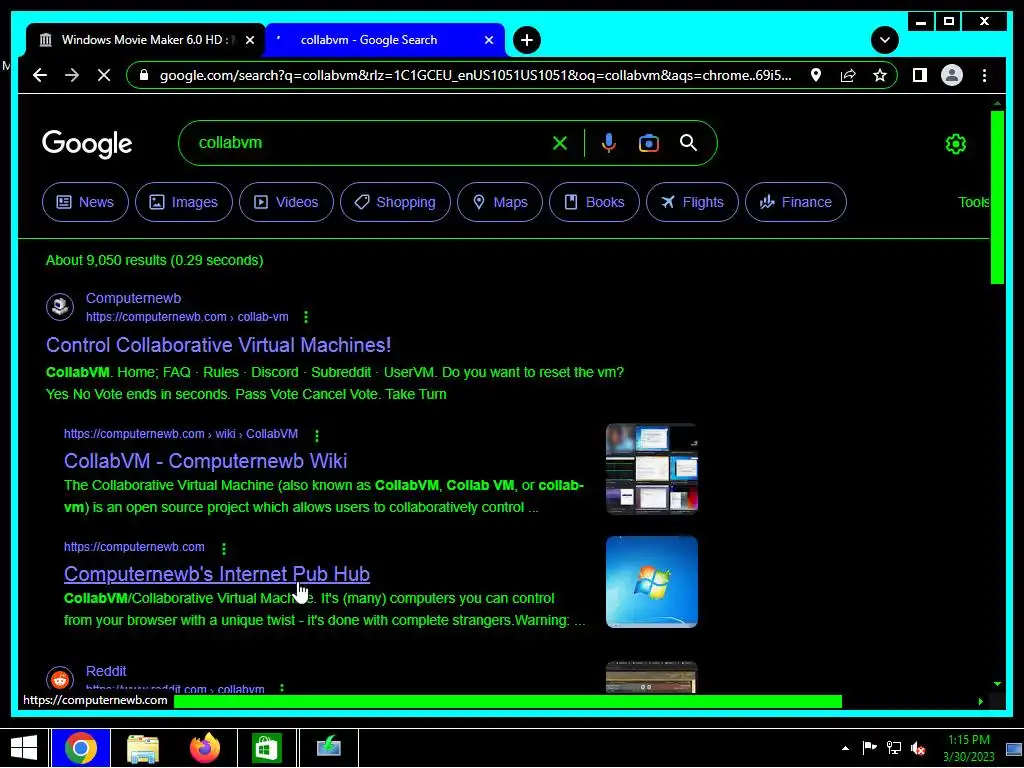Click the muted volume tray icon
The image size is (1024, 768).
(x=918, y=748)
